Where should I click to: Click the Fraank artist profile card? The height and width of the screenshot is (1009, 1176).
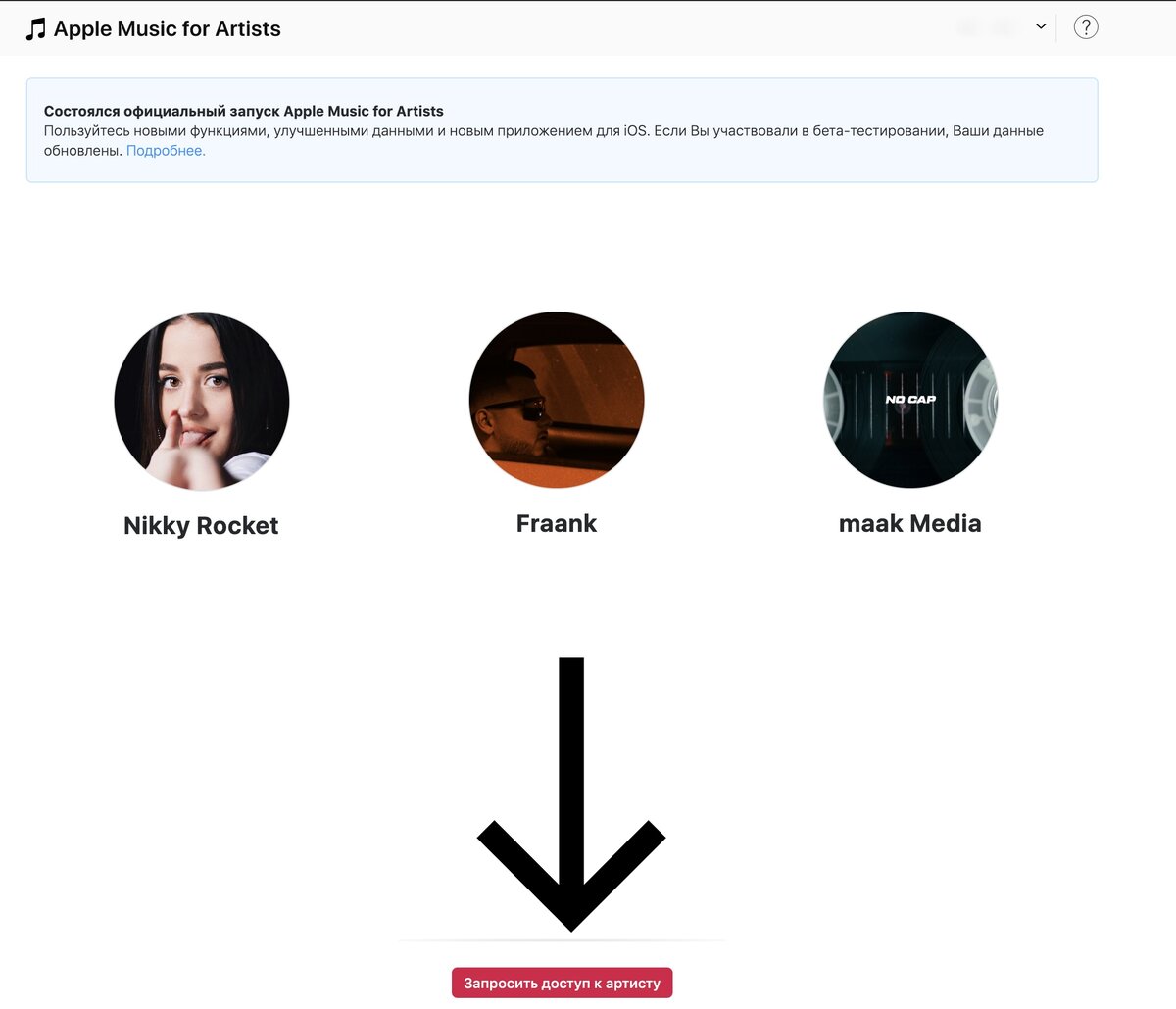[x=556, y=431]
